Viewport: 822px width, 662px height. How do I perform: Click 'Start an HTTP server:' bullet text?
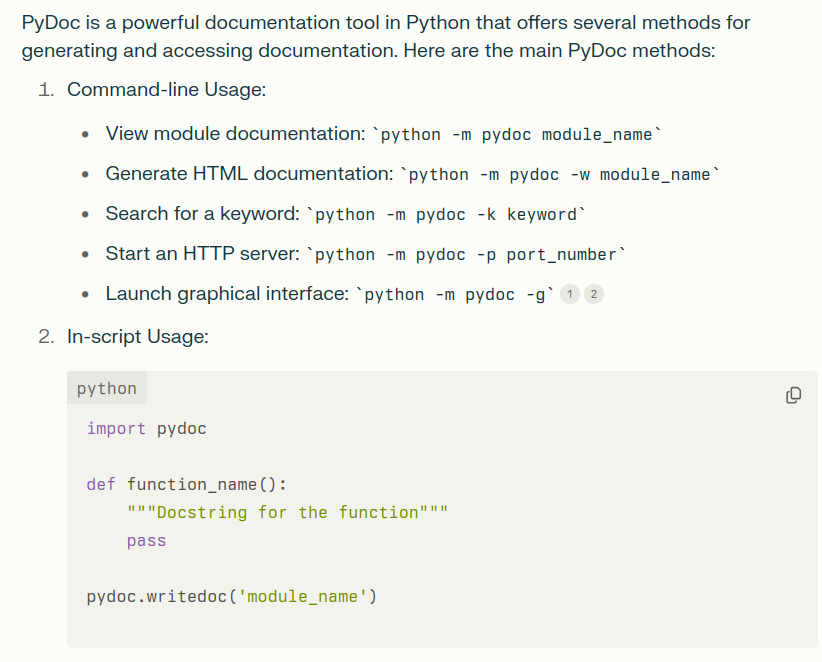tap(202, 254)
